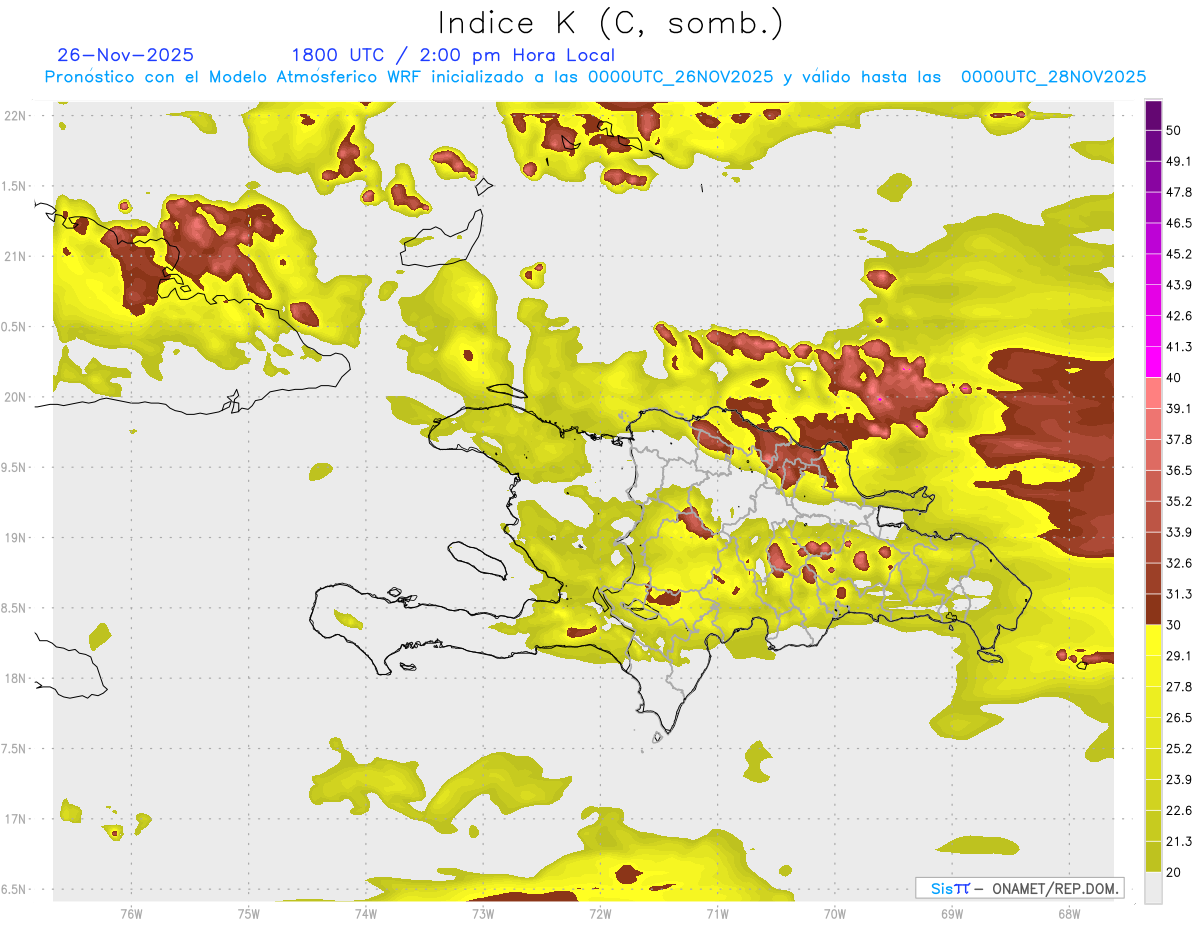The image size is (1200, 927).
Task: Click latitude axis label '21N'
Action: pyautogui.click(x=15, y=256)
